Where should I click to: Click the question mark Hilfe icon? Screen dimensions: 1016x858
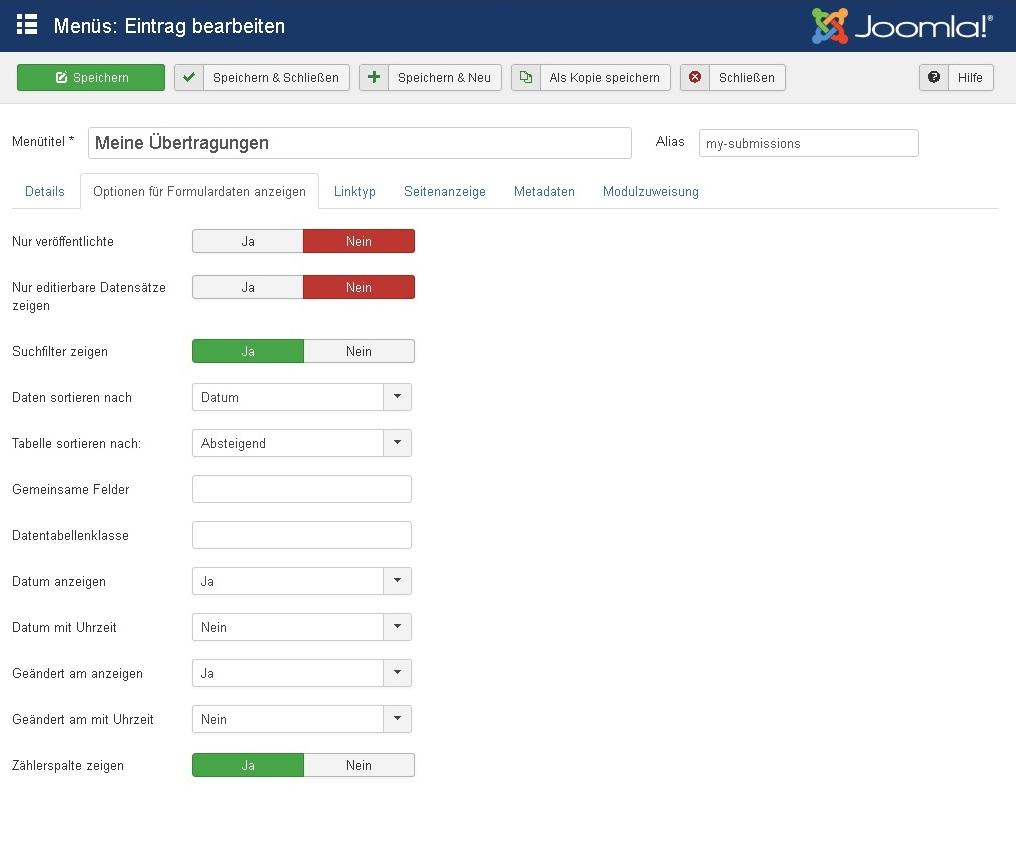(x=934, y=78)
